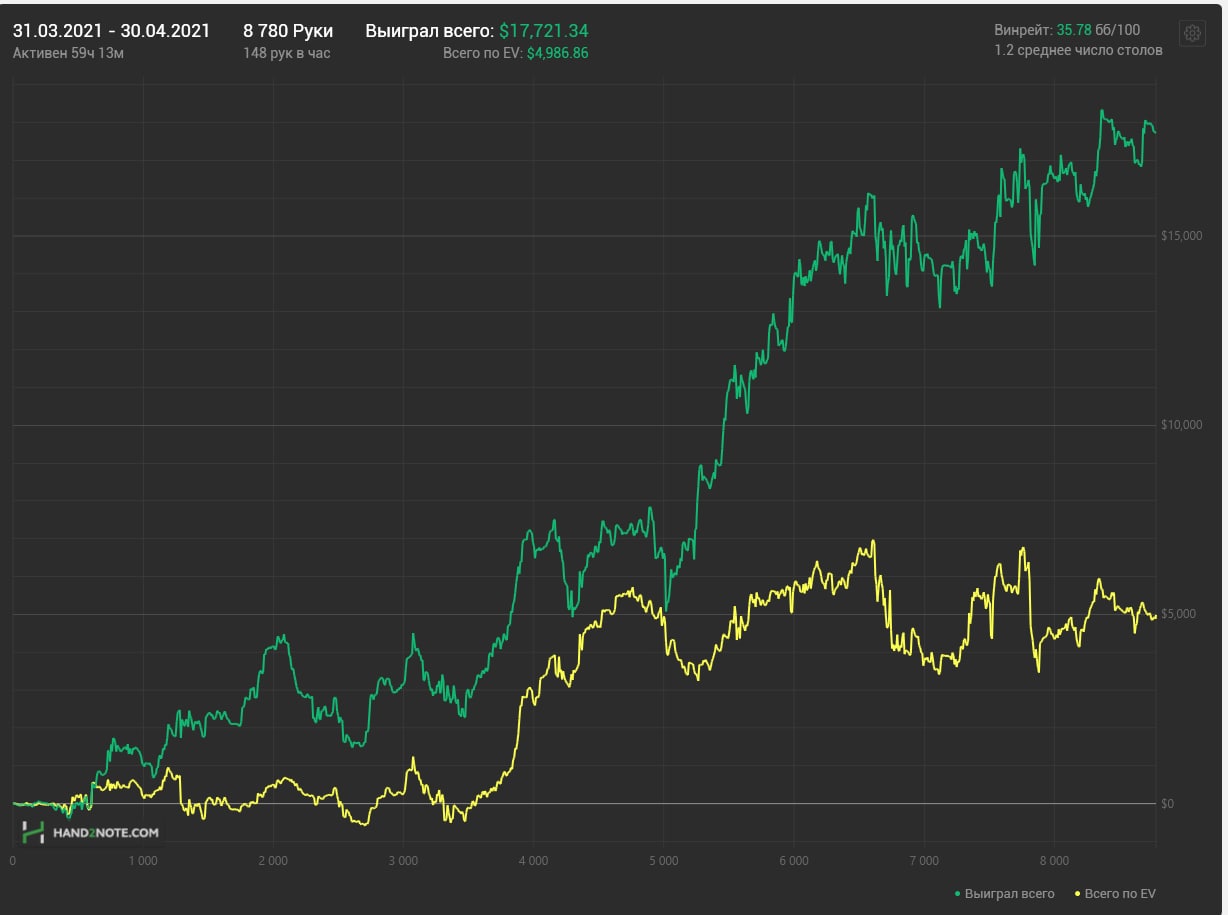Click the winrate value 35.78 бб/100
The height and width of the screenshot is (915, 1228).
coord(1097,30)
